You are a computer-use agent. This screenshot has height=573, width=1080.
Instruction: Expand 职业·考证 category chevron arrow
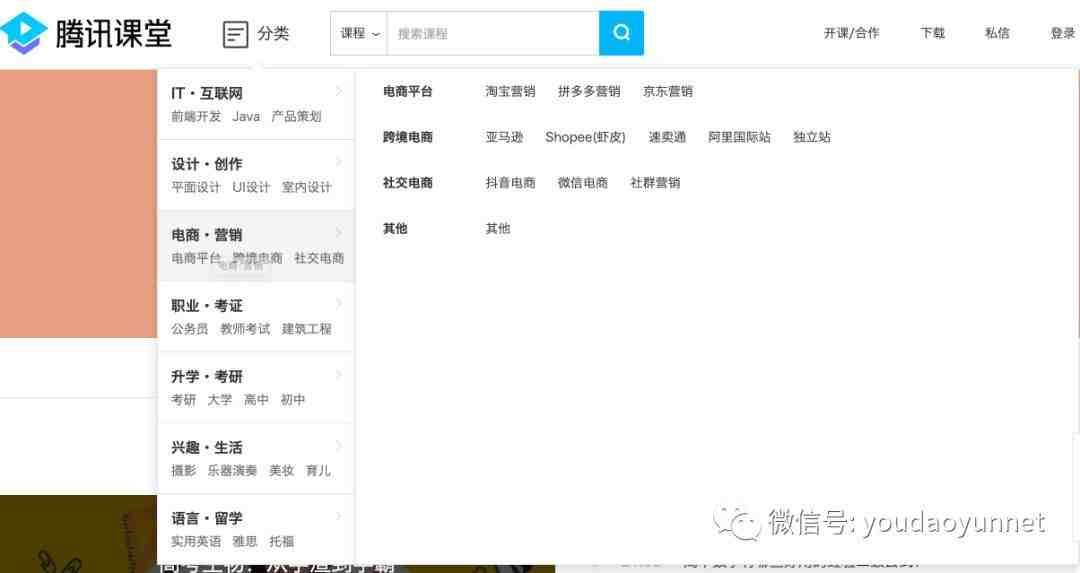click(x=338, y=304)
